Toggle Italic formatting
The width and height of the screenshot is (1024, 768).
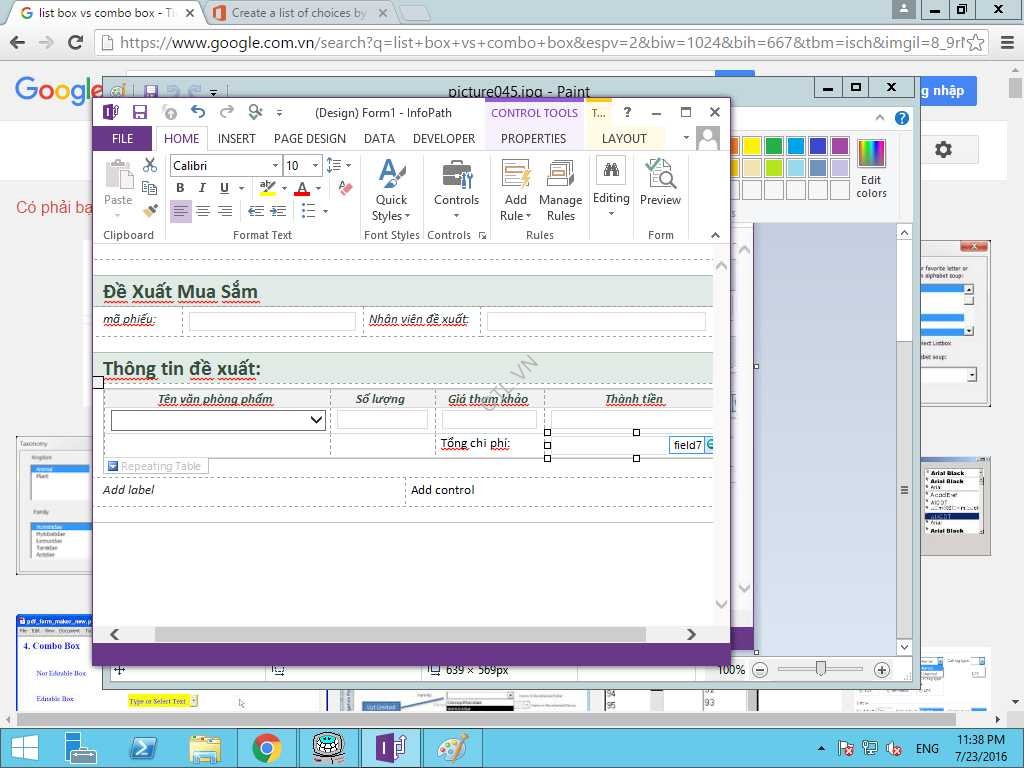(202, 188)
